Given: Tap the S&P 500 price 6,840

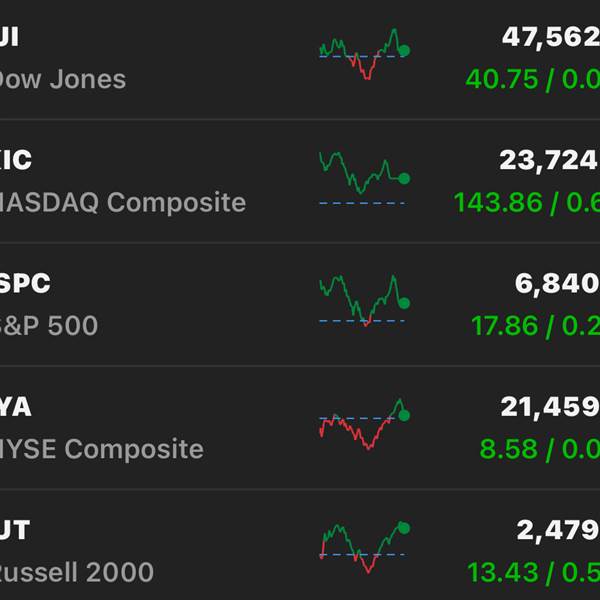Looking at the screenshot, I should pyautogui.click(x=557, y=284).
